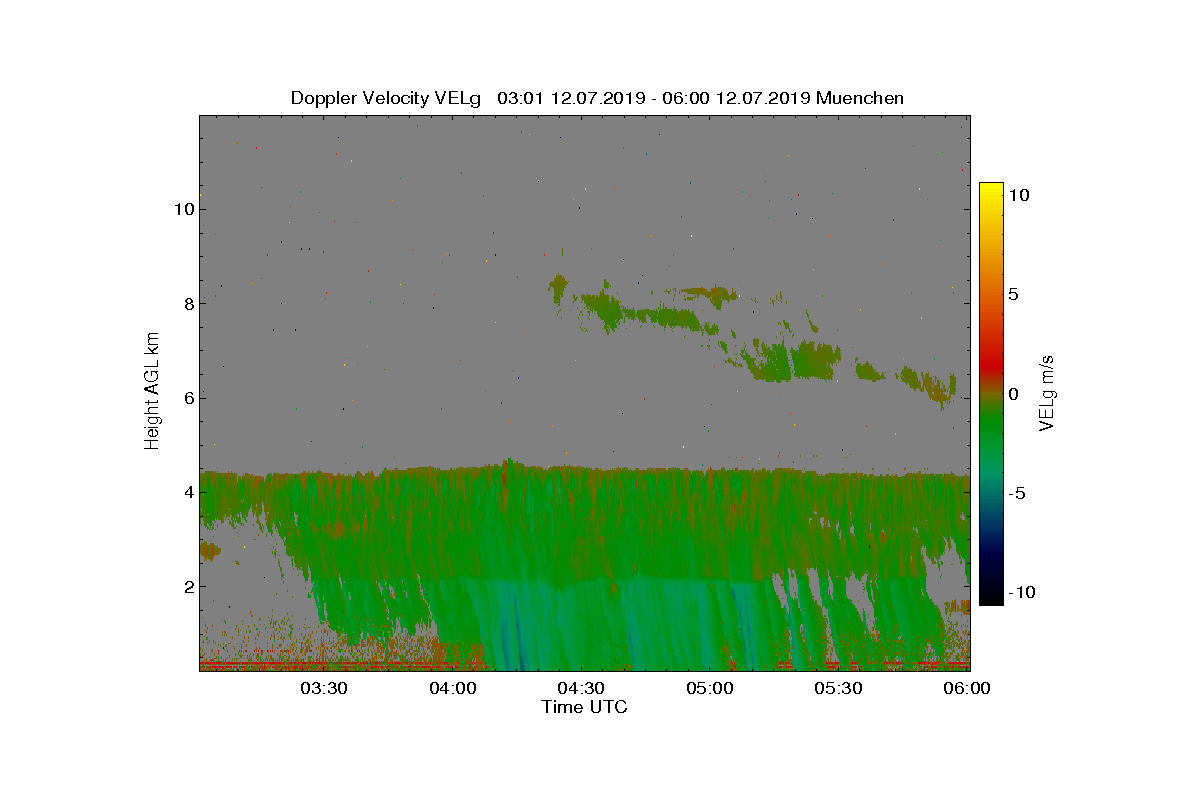
Task: Click the '04:30' time tick label
Action: click(581, 688)
